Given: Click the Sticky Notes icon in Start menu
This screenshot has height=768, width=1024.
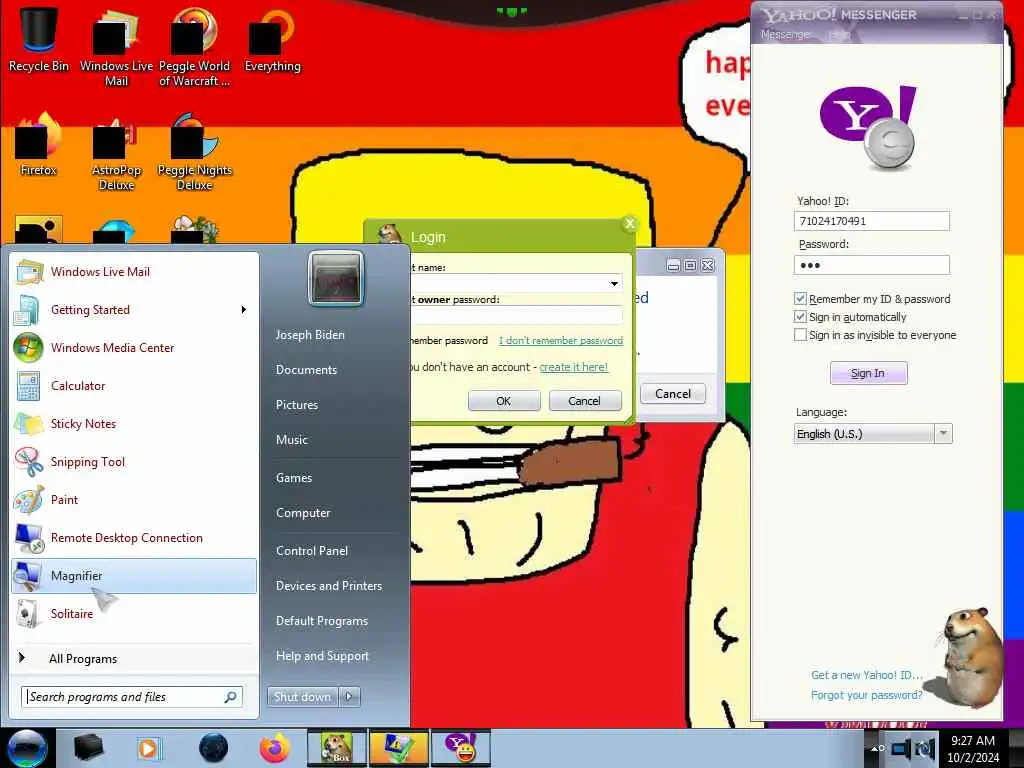Looking at the screenshot, I should coord(29,423).
